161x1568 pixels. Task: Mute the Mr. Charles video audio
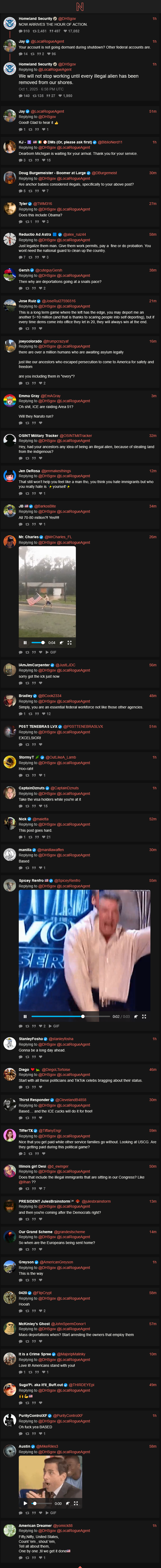tap(61, 642)
